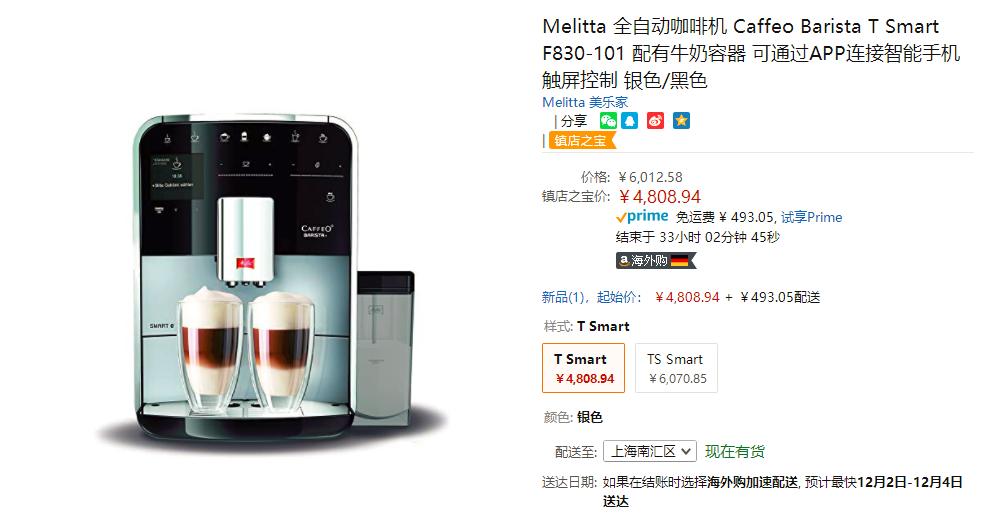
Task: Select the TS Smart style option
Action: pyautogui.click(x=676, y=368)
